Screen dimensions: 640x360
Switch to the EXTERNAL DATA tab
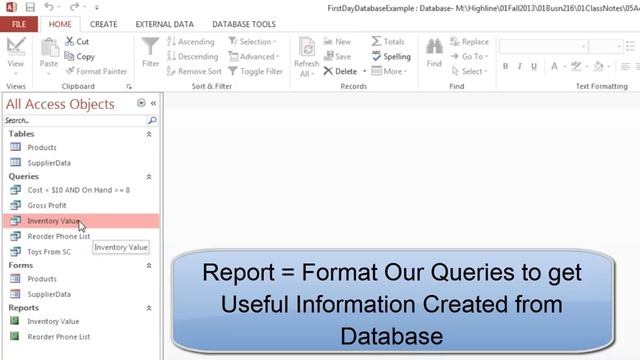[x=165, y=24]
